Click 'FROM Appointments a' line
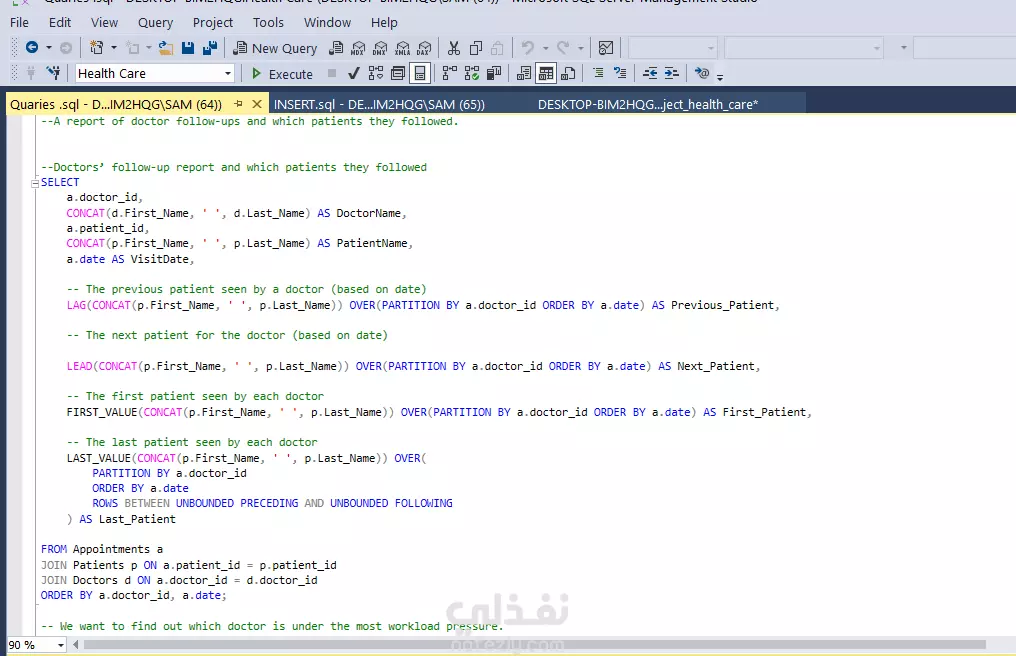Image resolution: width=1016 pixels, height=656 pixels. pyautogui.click(x=102, y=550)
